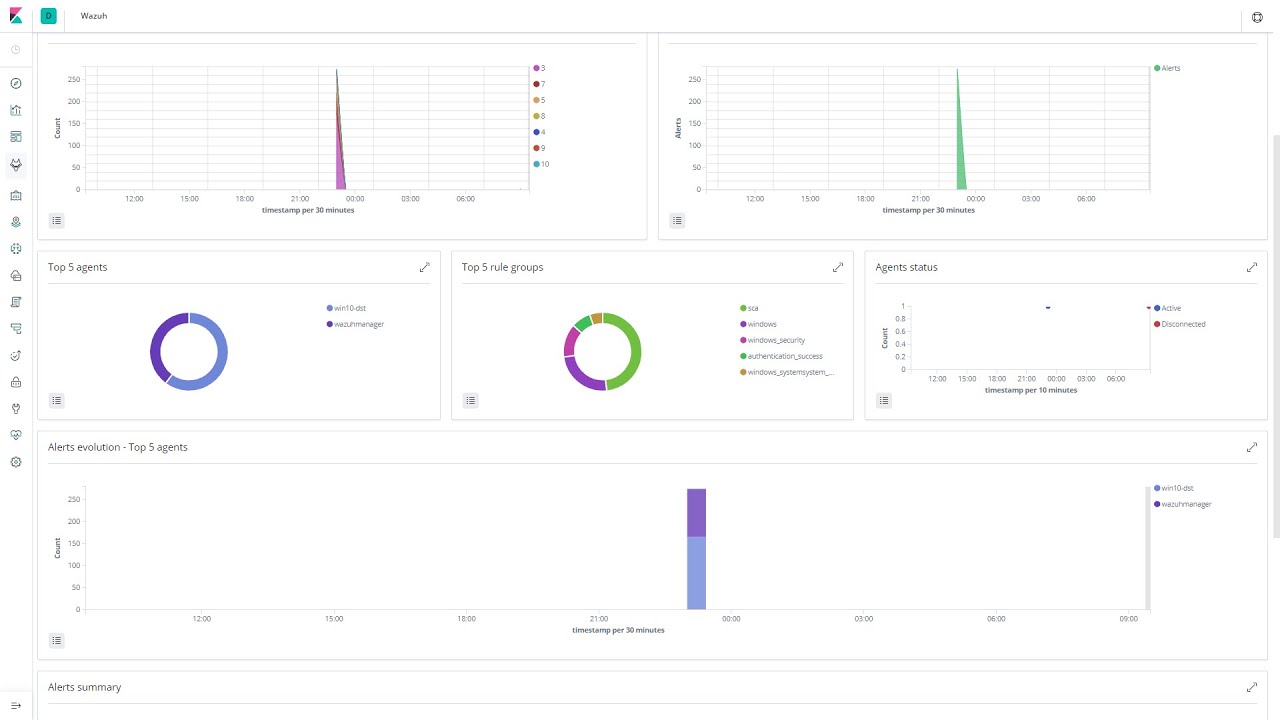Image resolution: width=1280 pixels, height=720 pixels.
Task: Open Stack Monitoring heartbeat icon
Action: [x=16, y=435]
